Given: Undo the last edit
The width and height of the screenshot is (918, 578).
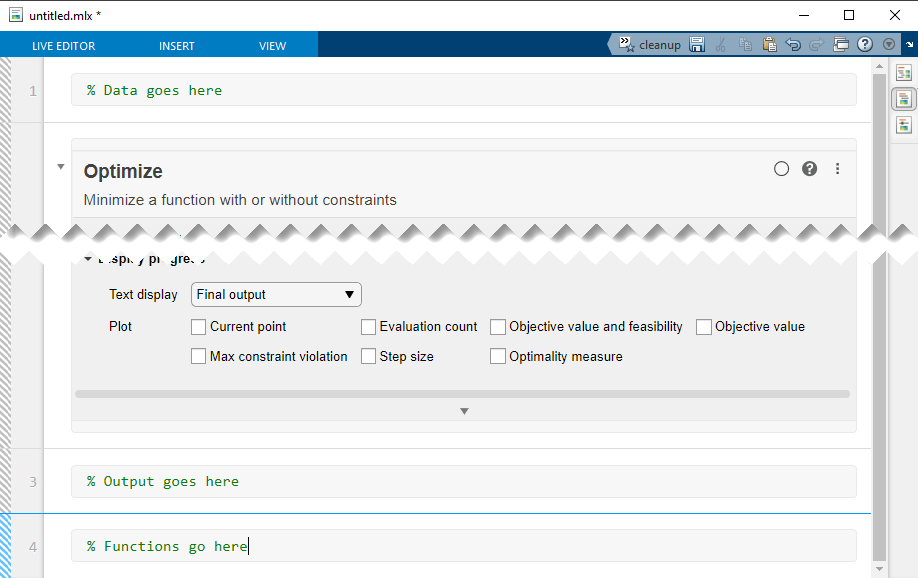Looking at the screenshot, I should (x=792, y=44).
